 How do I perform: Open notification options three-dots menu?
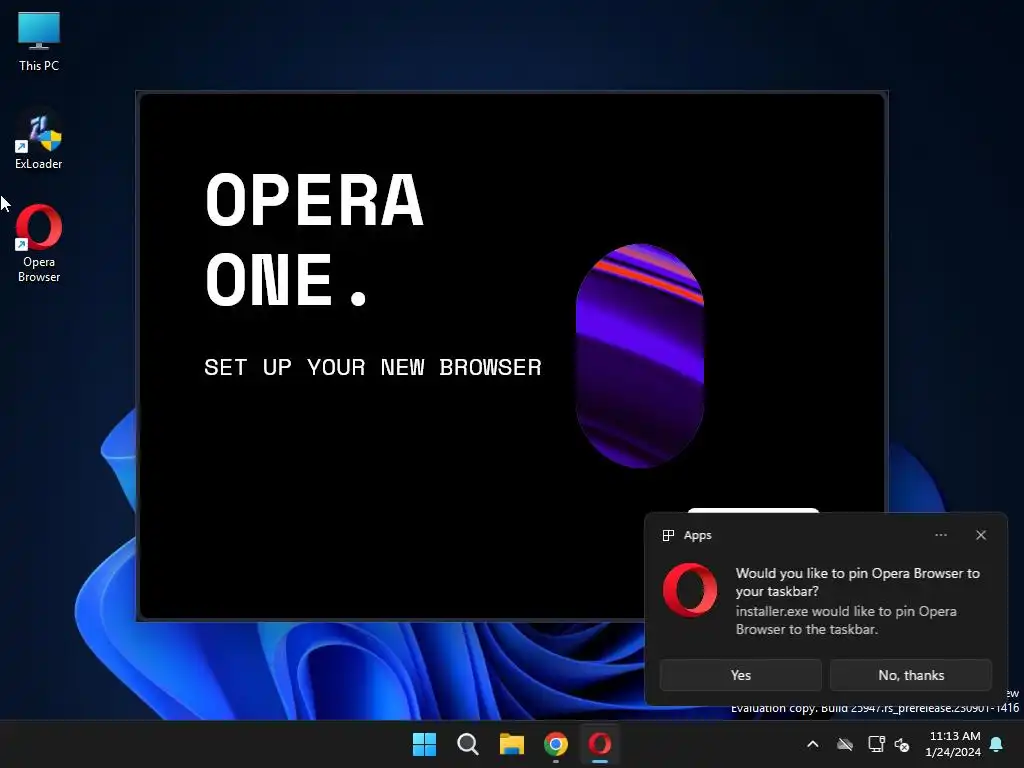(940, 535)
